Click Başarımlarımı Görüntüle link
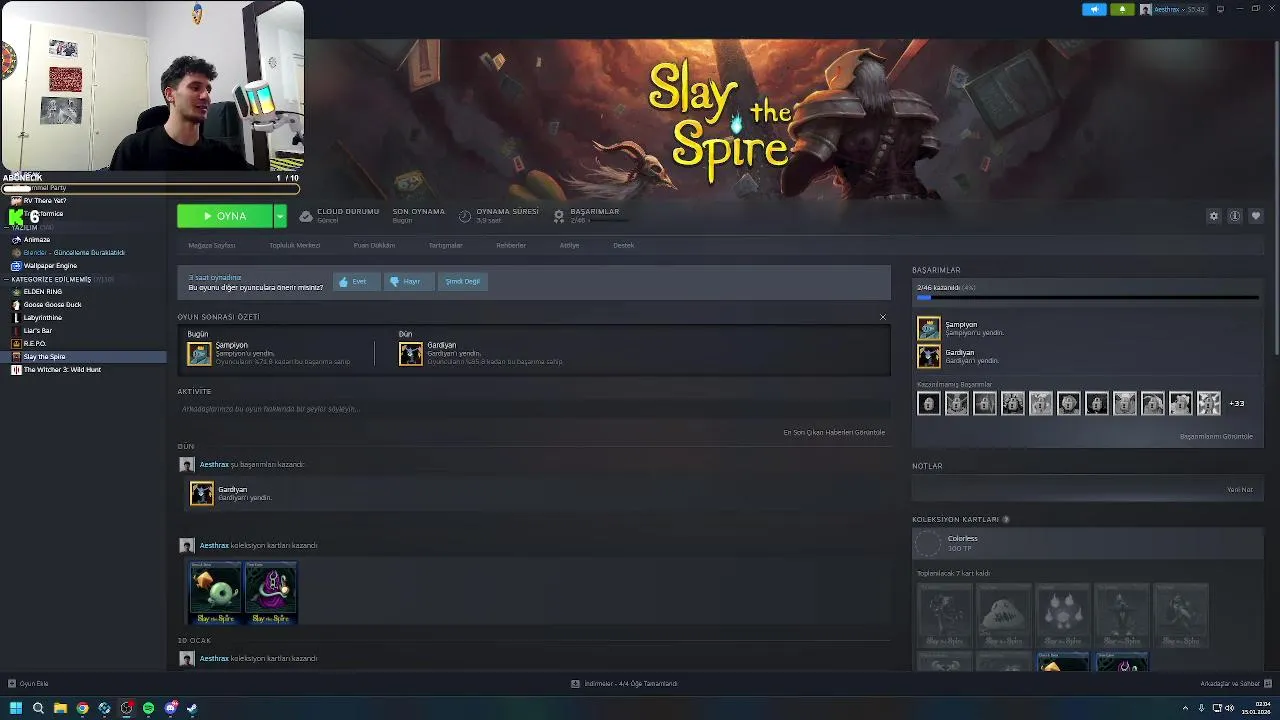Screen dimensions: 1280x720 coord(1216,436)
